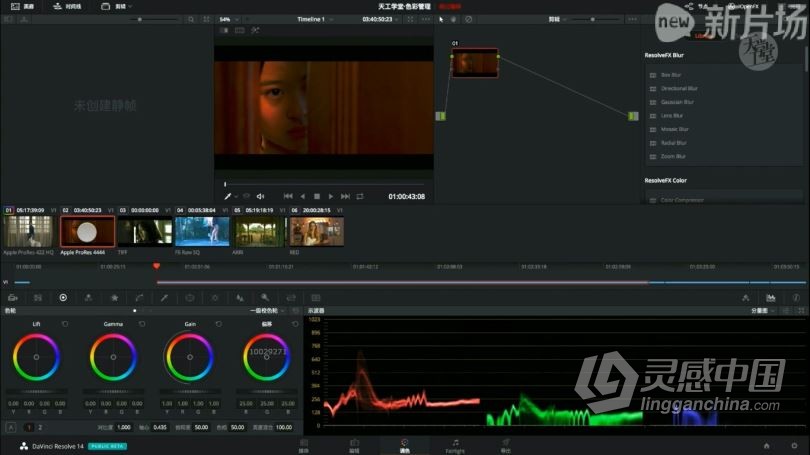Image resolution: width=810 pixels, height=455 pixels.
Task: Click the contrast value field 1.000
Action: pos(124,428)
